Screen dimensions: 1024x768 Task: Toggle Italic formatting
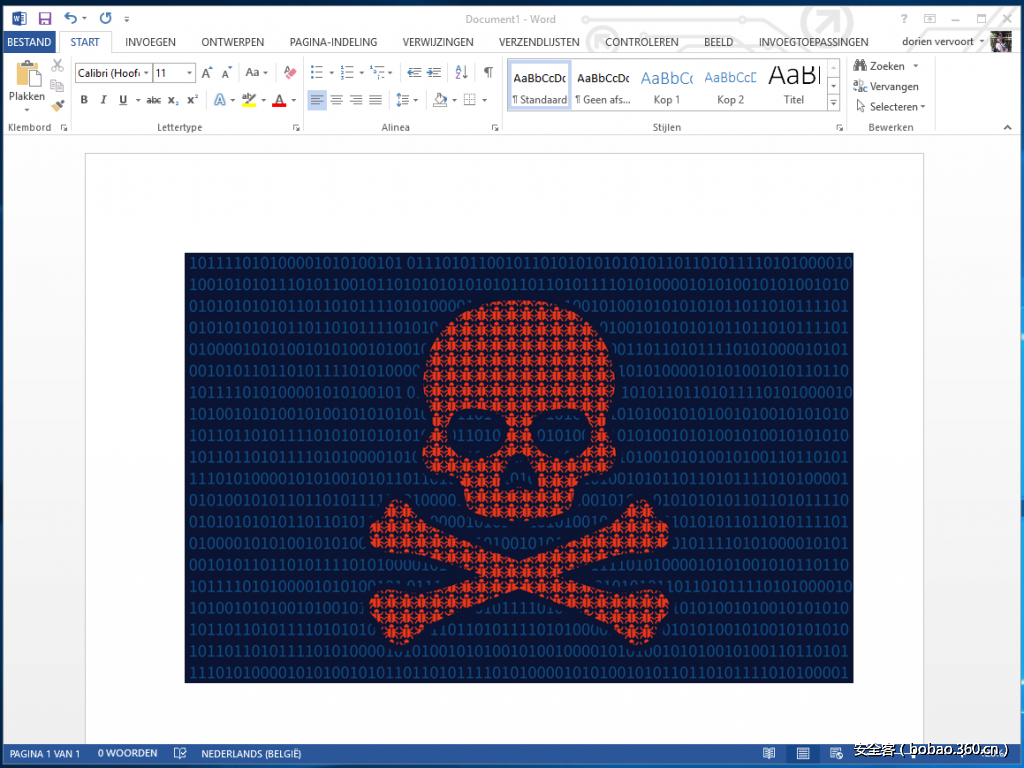tap(103, 100)
